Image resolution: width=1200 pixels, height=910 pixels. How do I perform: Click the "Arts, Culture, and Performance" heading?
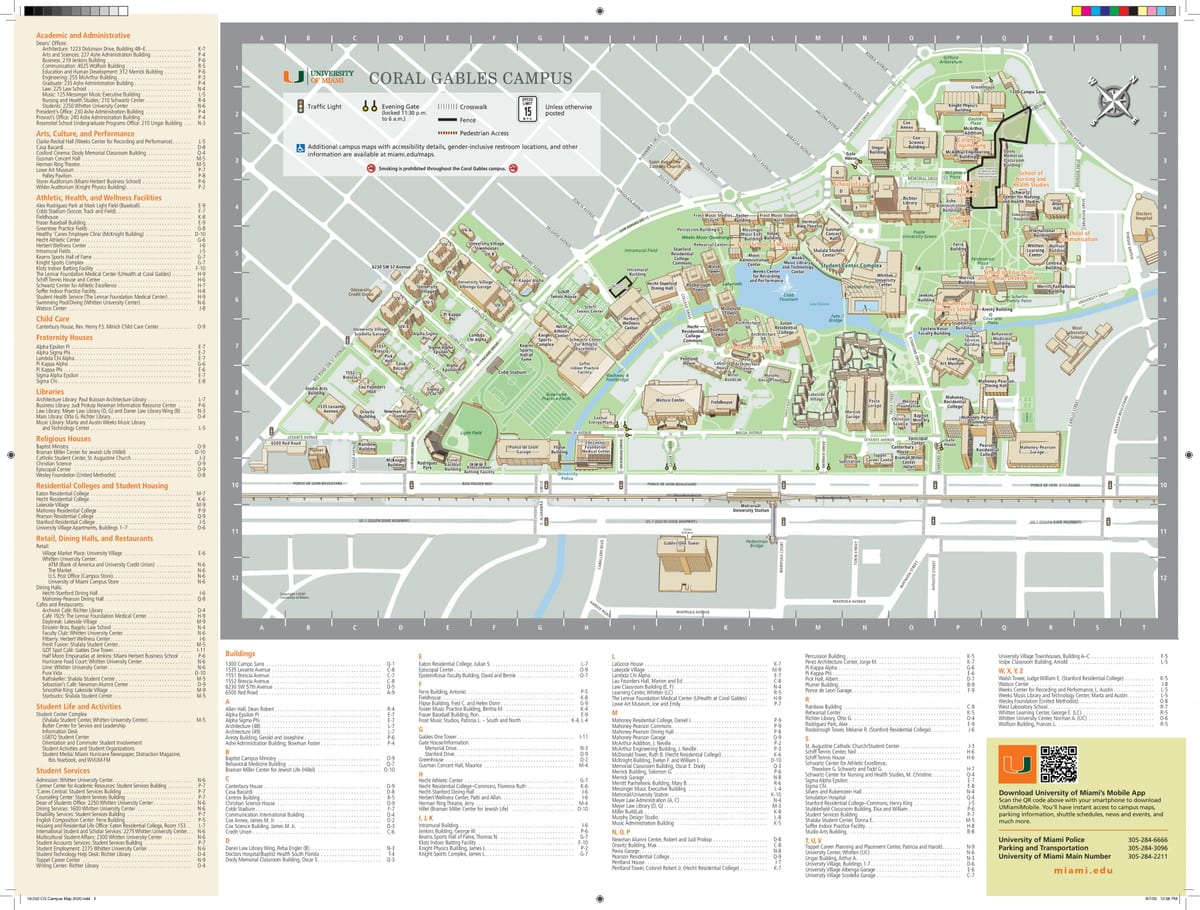[x=85, y=133]
